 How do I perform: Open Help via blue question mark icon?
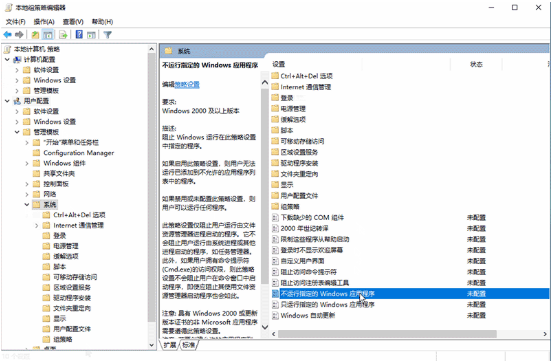(x=79, y=34)
